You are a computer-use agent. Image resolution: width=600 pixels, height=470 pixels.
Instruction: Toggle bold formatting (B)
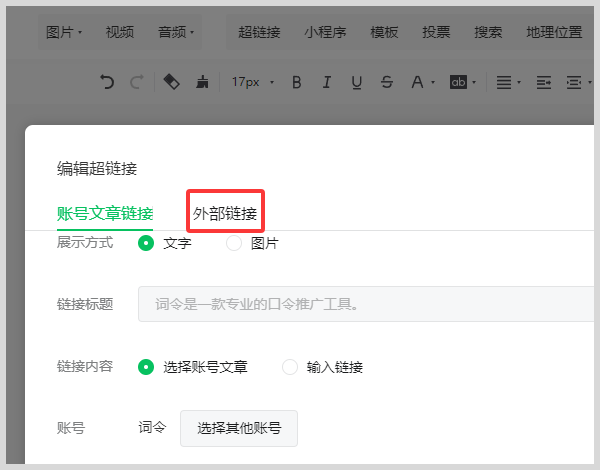(297, 82)
